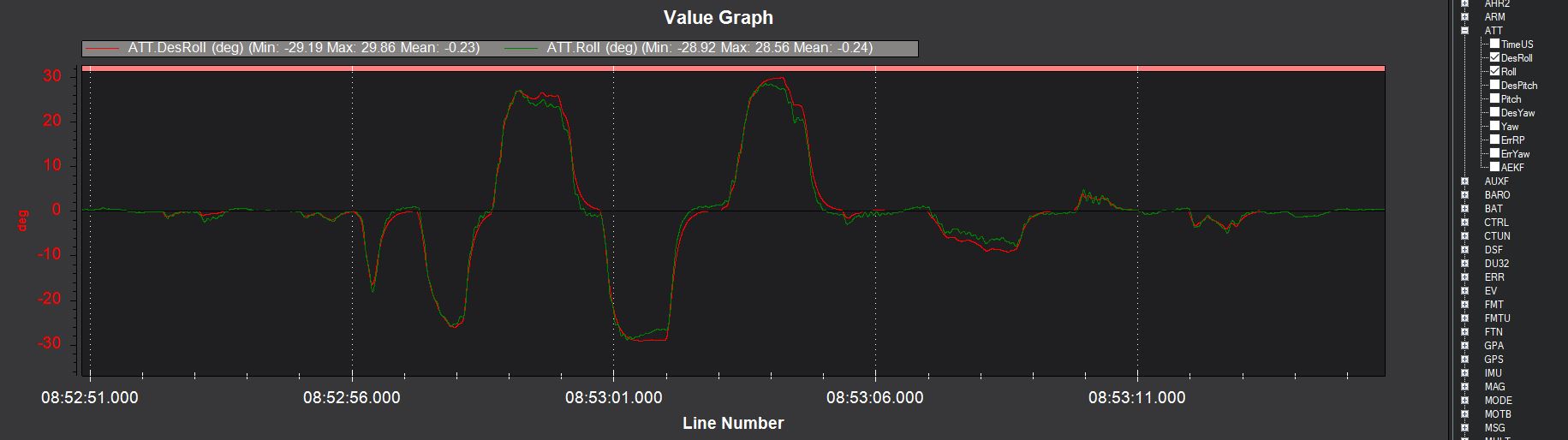Enable the DesPitch checkbox
The width and height of the screenshot is (1568, 440).
1495,85
